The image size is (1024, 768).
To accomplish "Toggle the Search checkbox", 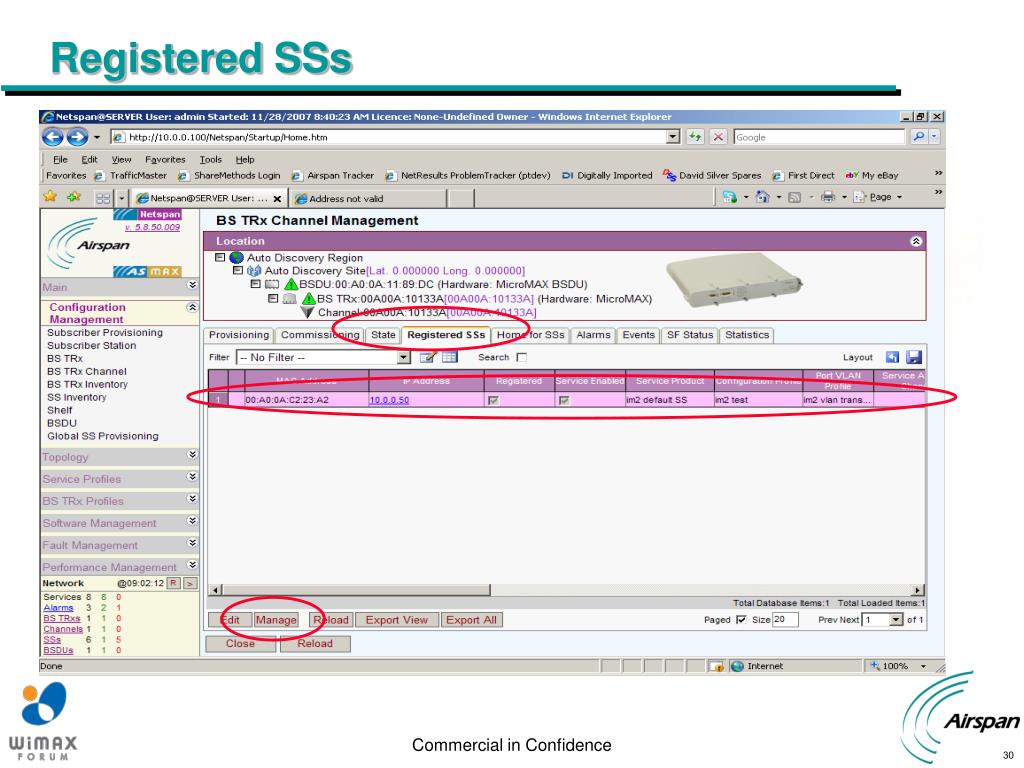I will (521, 357).
